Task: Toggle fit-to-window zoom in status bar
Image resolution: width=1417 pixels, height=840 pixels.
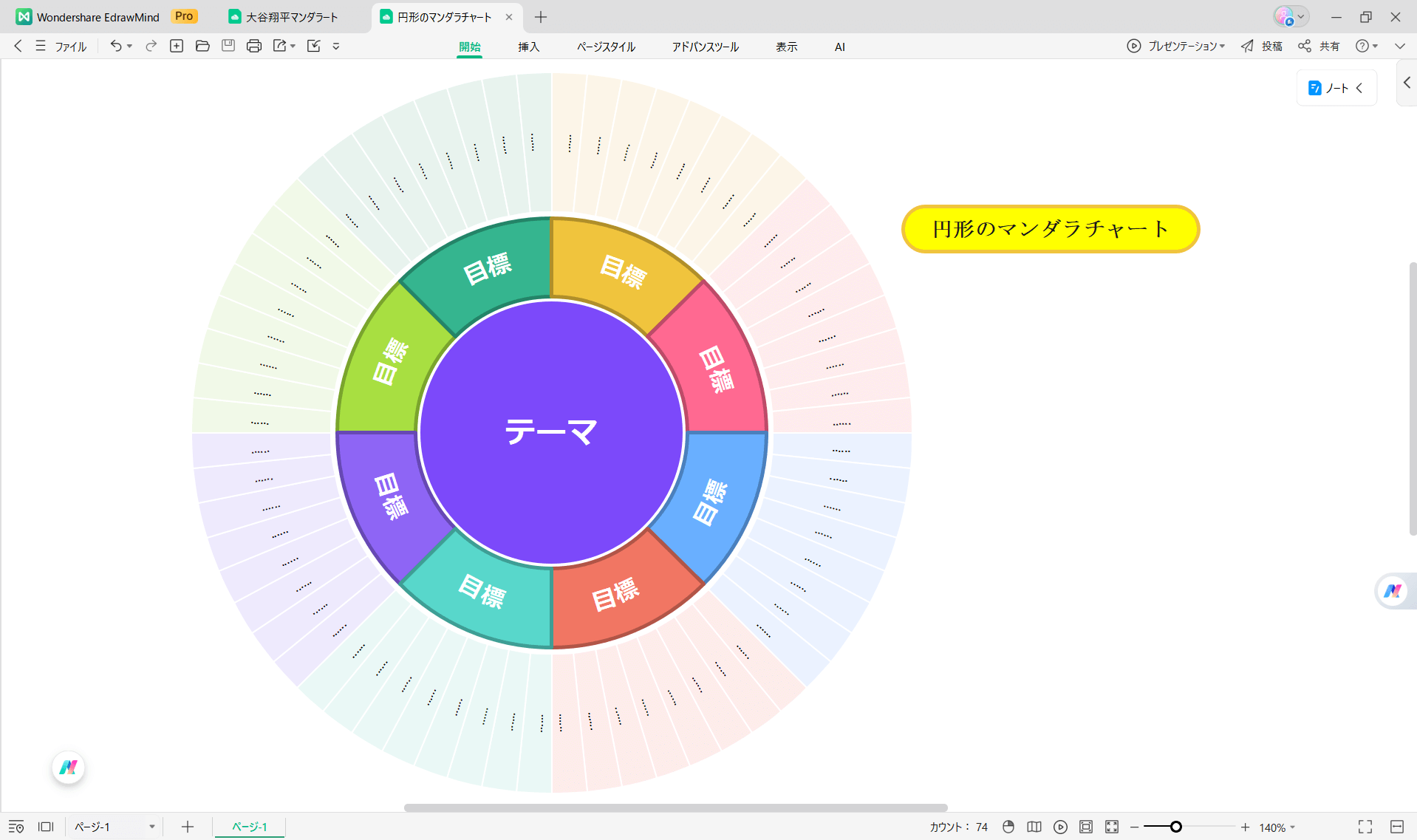Action: pyautogui.click(x=1111, y=827)
